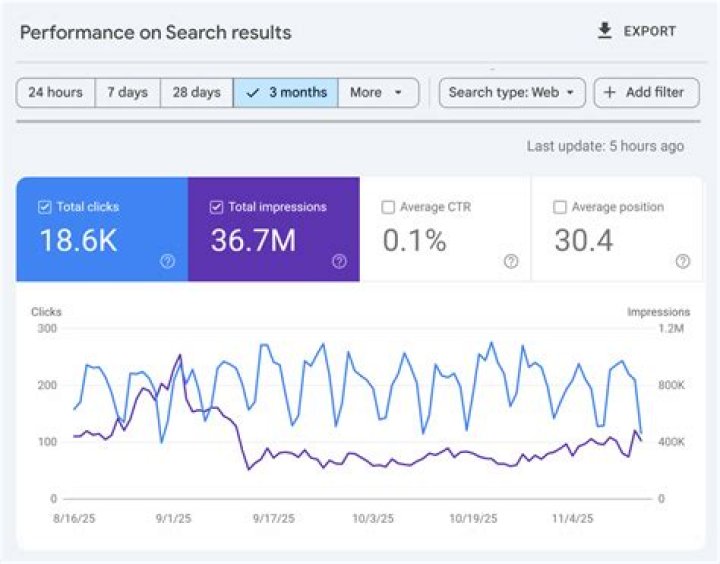
Task: Open help icon on Total impressions card
Action: 339,261
